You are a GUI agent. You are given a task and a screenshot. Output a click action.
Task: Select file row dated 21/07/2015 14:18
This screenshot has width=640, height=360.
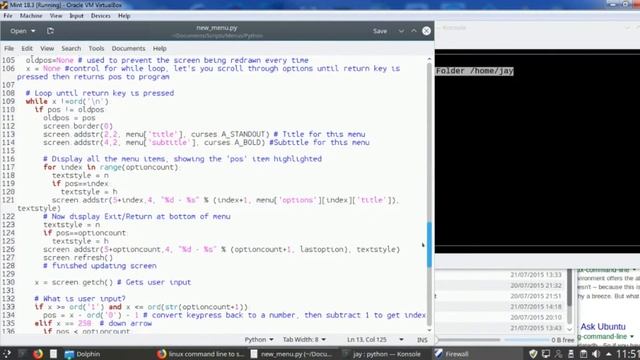coord(501,307)
